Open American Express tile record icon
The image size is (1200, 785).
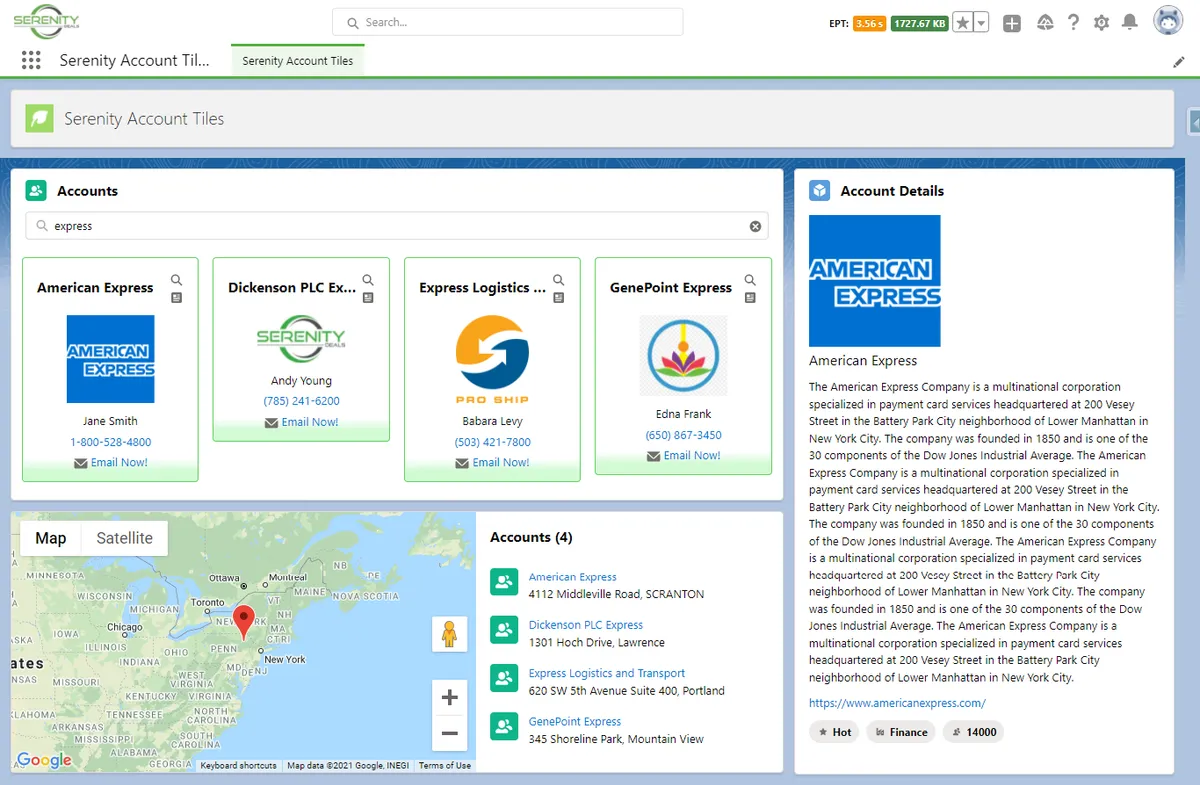click(177, 297)
